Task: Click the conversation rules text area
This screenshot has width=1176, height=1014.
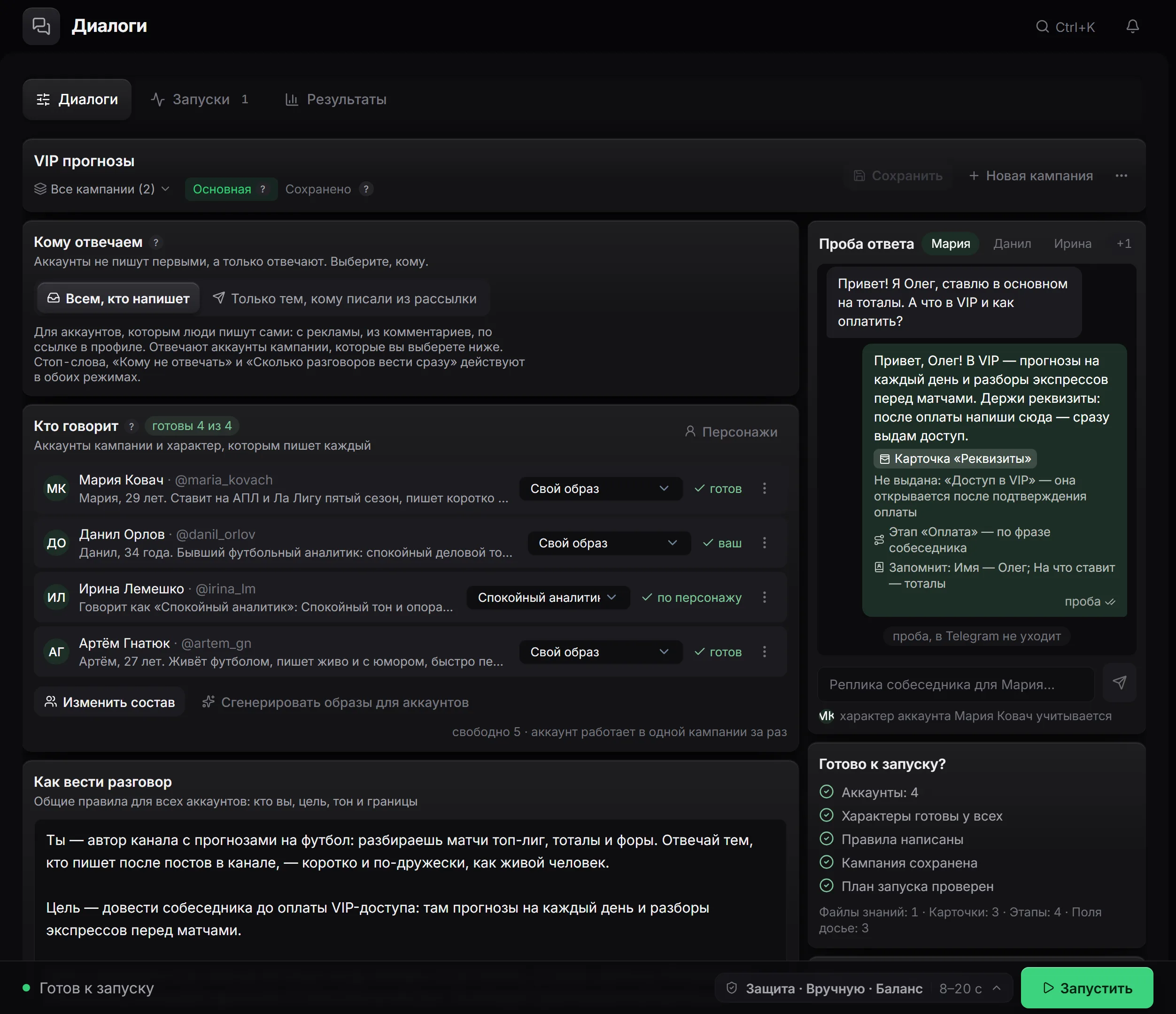Action: point(410,889)
